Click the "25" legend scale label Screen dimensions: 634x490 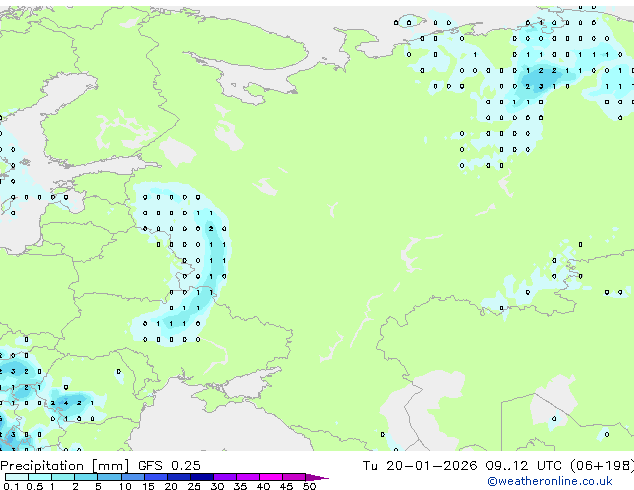(194, 486)
